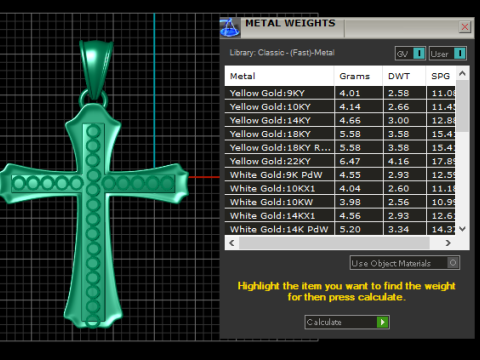Click the 2.60 DWT value
Screen dimensions: 480x360
(x=398, y=189)
